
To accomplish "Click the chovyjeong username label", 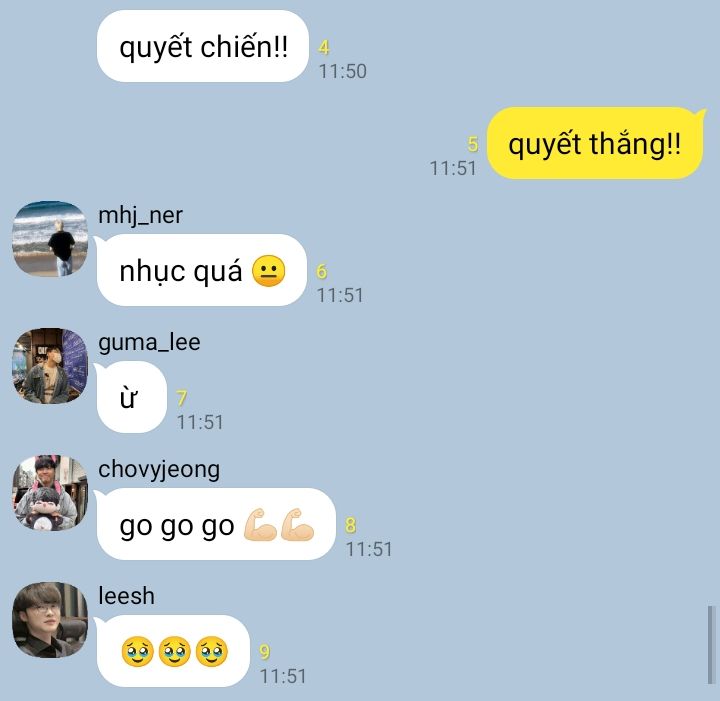I will pyautogui.click(x=159, y=470).
